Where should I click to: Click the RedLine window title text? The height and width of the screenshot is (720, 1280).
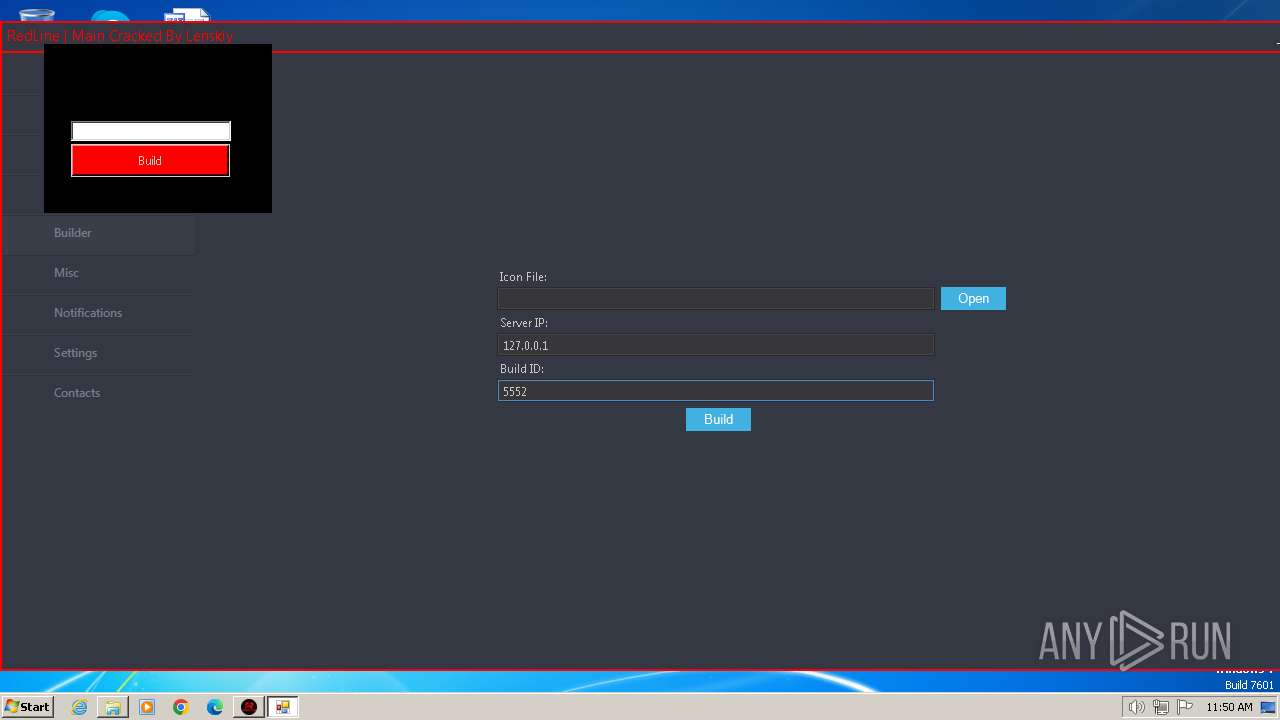pyautogui.click(x=120, y=36)
